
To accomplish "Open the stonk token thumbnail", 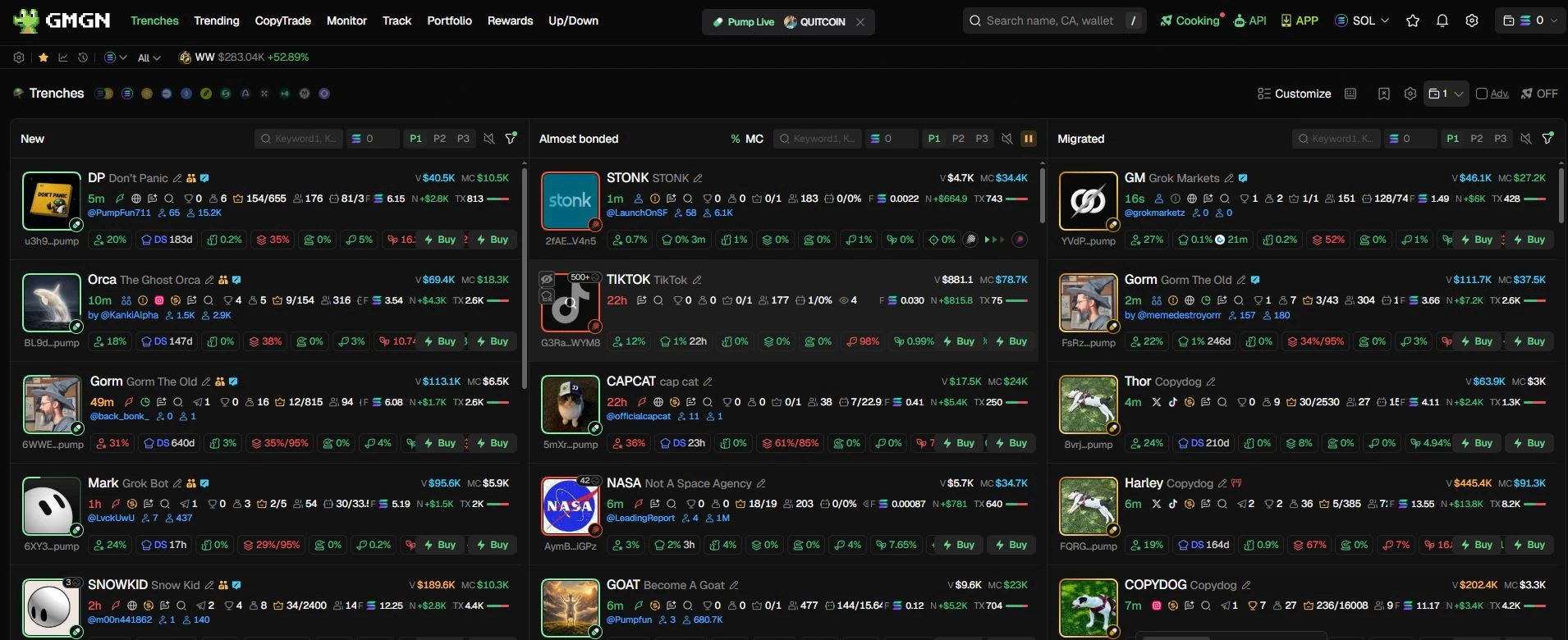I will [570, 201].
